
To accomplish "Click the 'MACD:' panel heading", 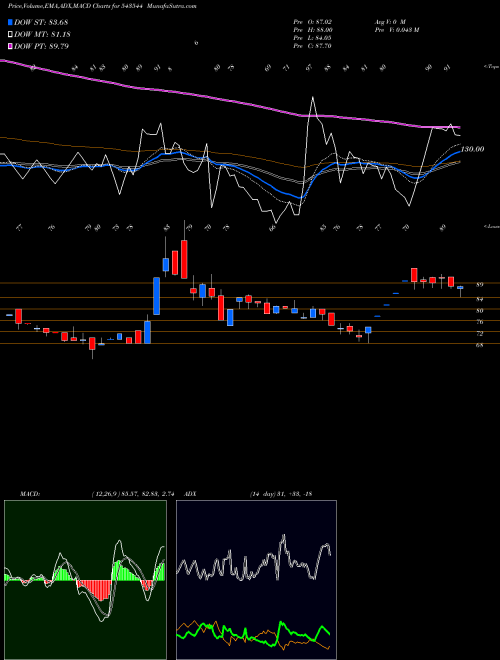I will (30, 494).
